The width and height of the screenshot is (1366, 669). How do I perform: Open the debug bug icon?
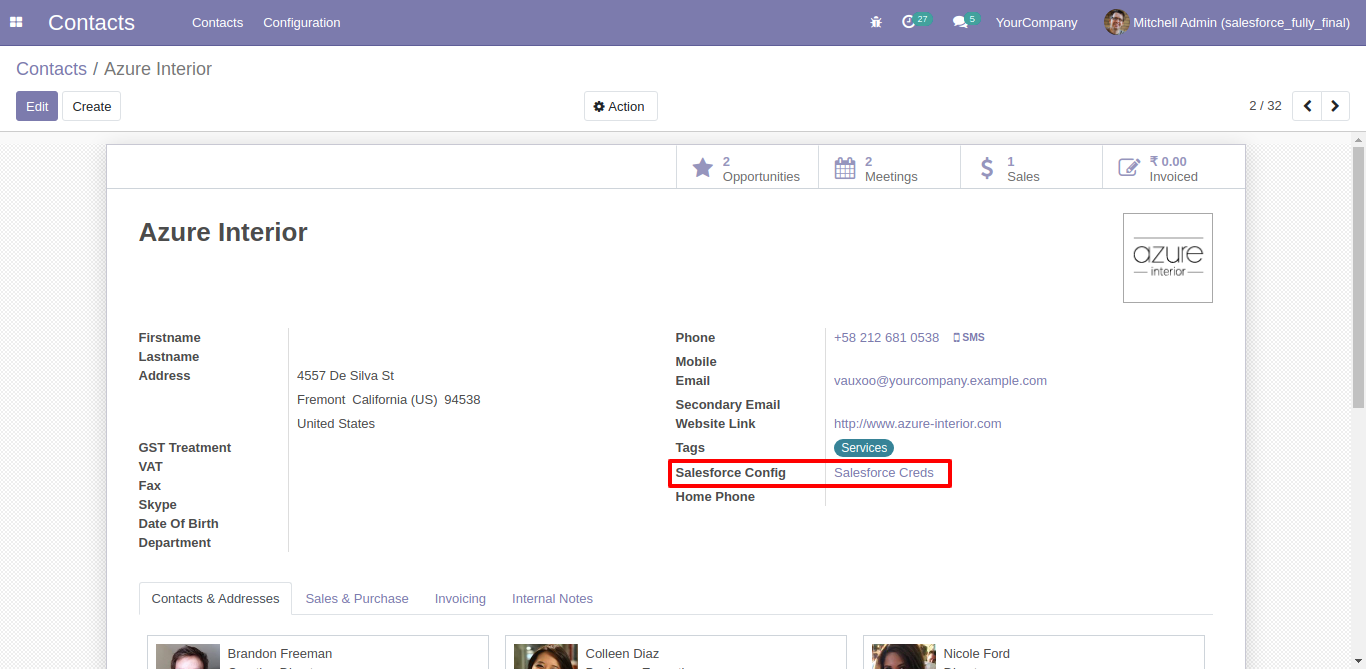[876, 22]
